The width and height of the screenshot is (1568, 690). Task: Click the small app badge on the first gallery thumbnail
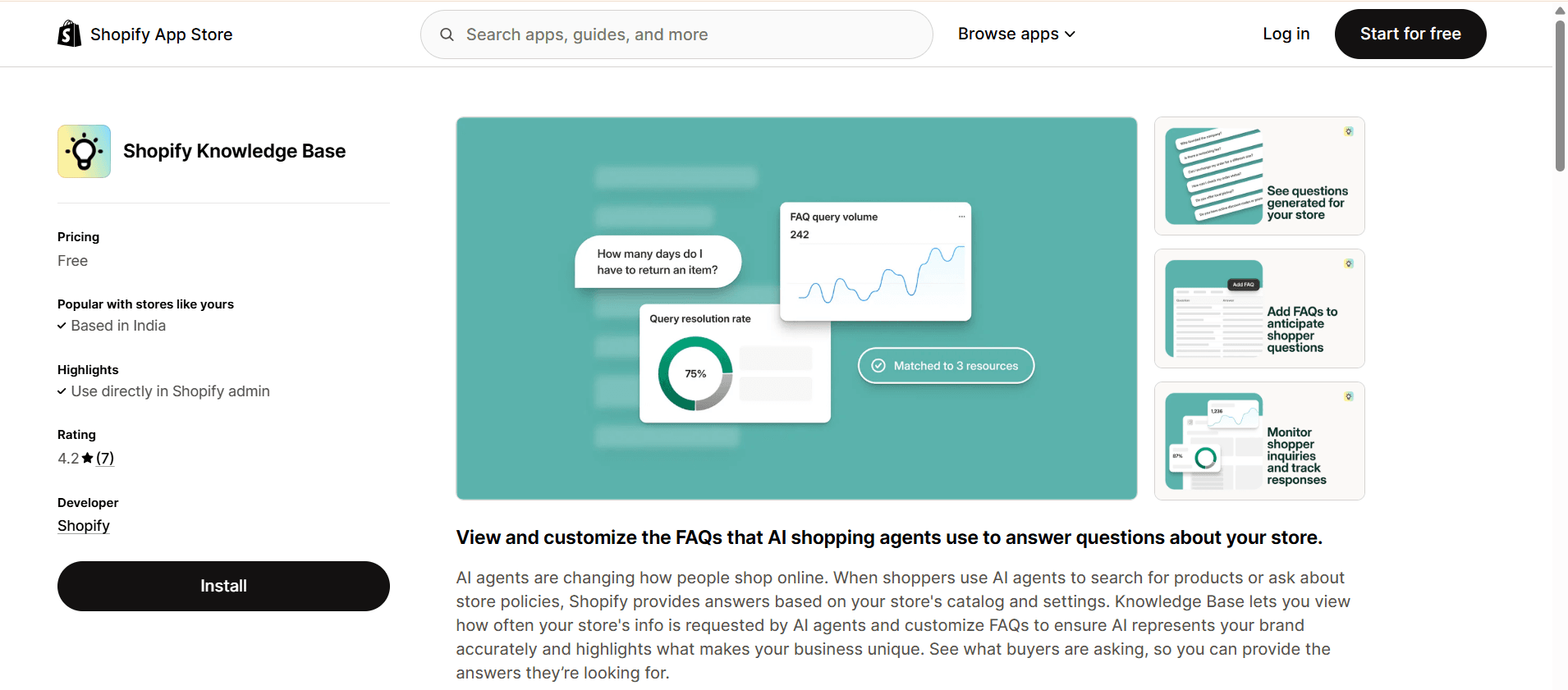click(x=1349, y=130)
